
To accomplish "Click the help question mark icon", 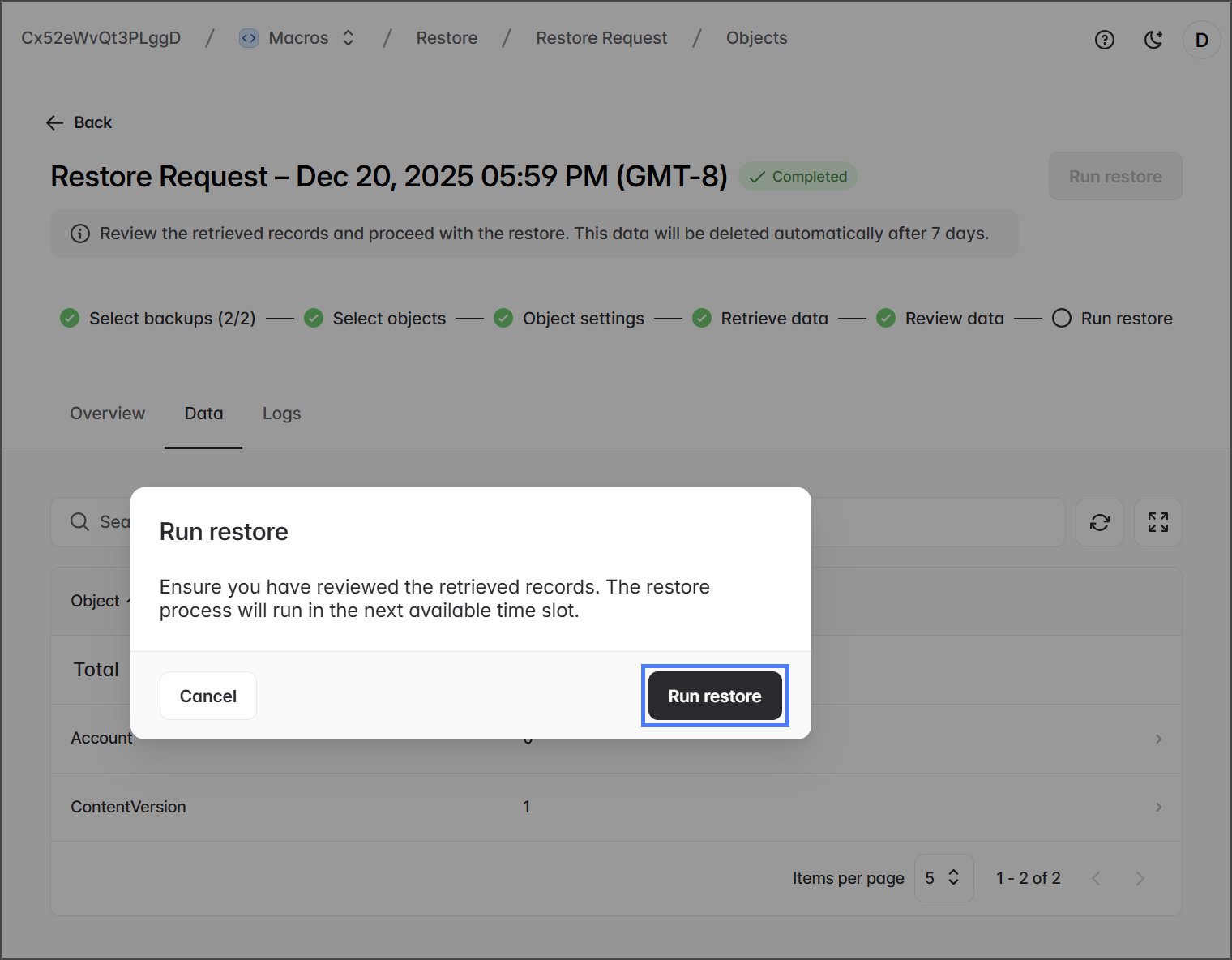I will pyautogui.click(x=1104, y=40).
